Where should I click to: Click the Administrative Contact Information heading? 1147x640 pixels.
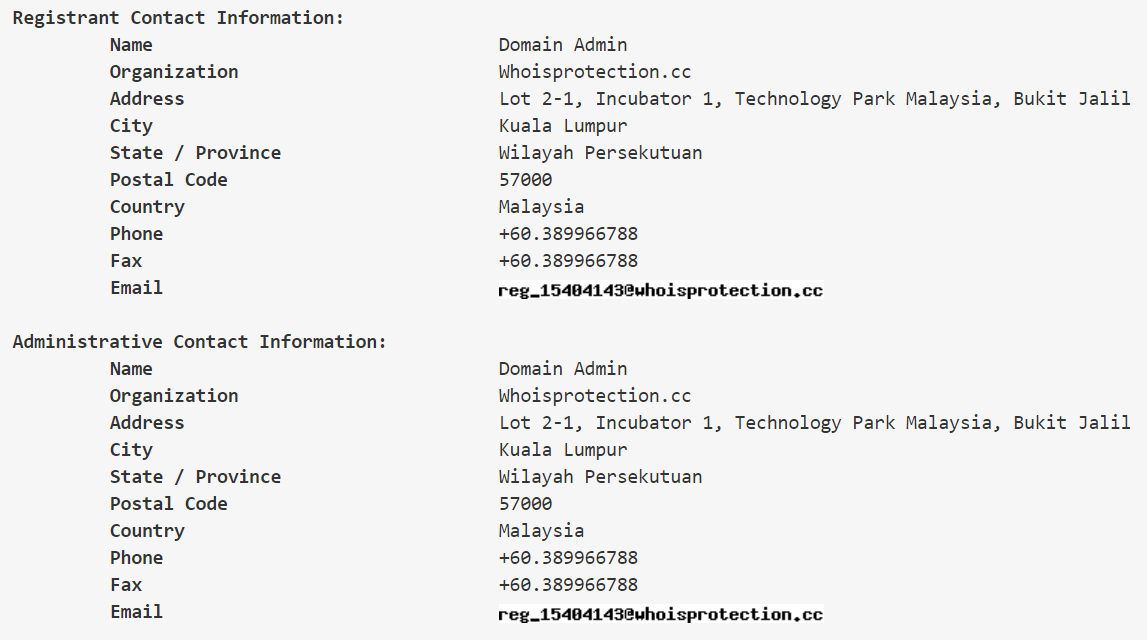click(x=199, y=342)
